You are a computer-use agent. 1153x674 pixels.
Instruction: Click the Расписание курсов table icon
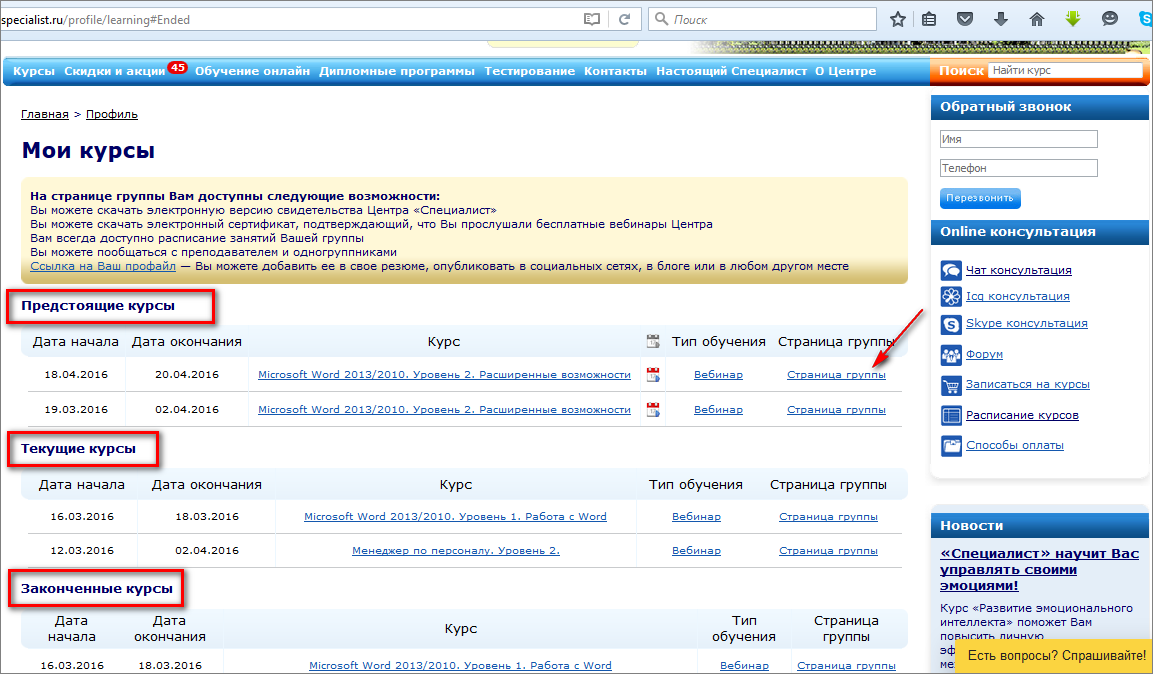[951, 415]
